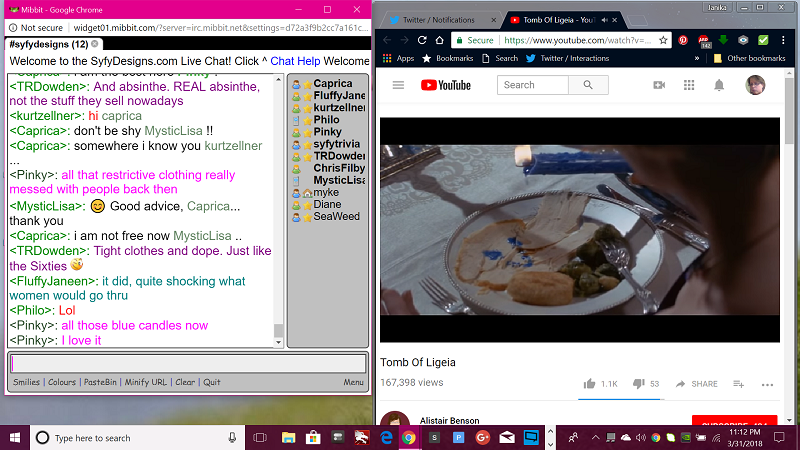Viewport: 800px width, 450px height.
Task: Open Alistair Benson's channel
Action: pyautogui.click(x=449, y=420)
